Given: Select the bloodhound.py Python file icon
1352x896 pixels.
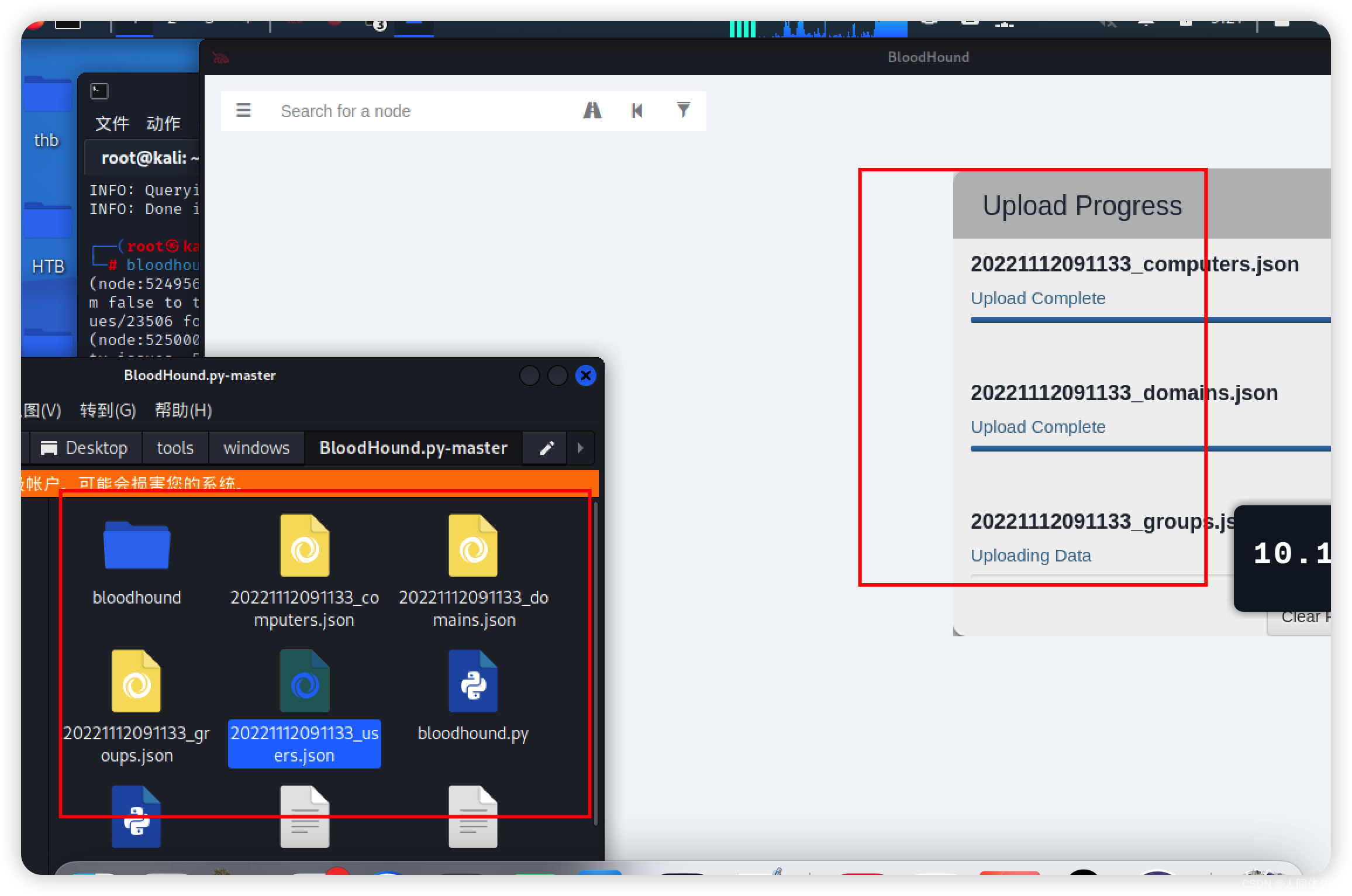Looking at the screenshot, I should [x=473, y=681].
